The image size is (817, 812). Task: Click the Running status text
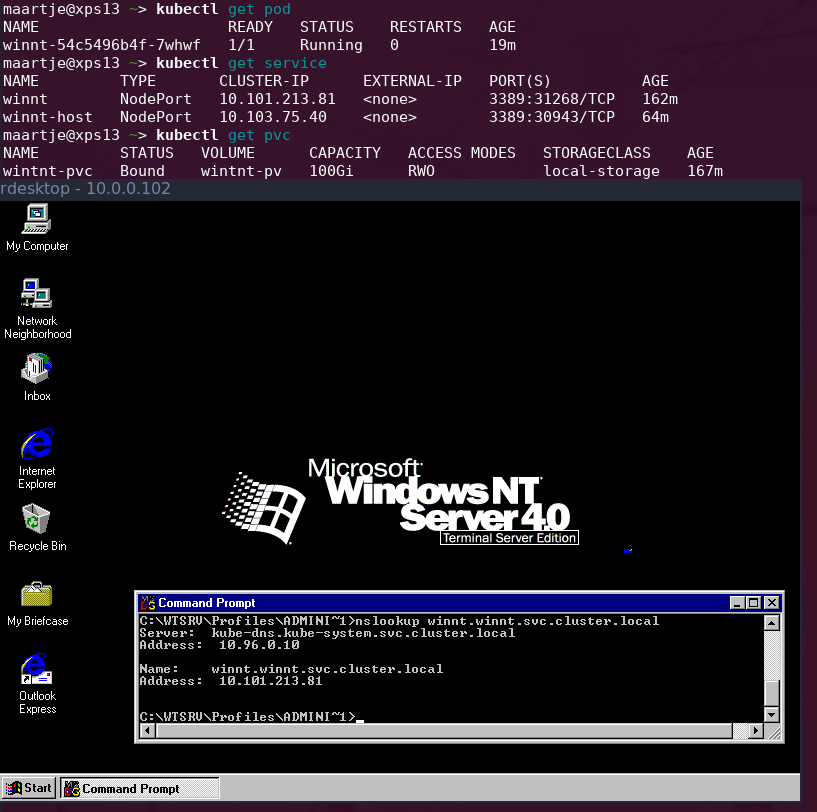coord(331,45)
